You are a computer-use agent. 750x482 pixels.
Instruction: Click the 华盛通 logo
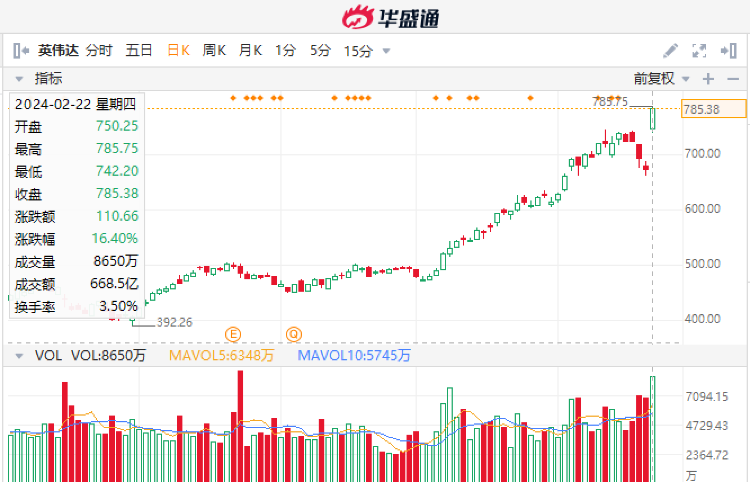[390, 17]
